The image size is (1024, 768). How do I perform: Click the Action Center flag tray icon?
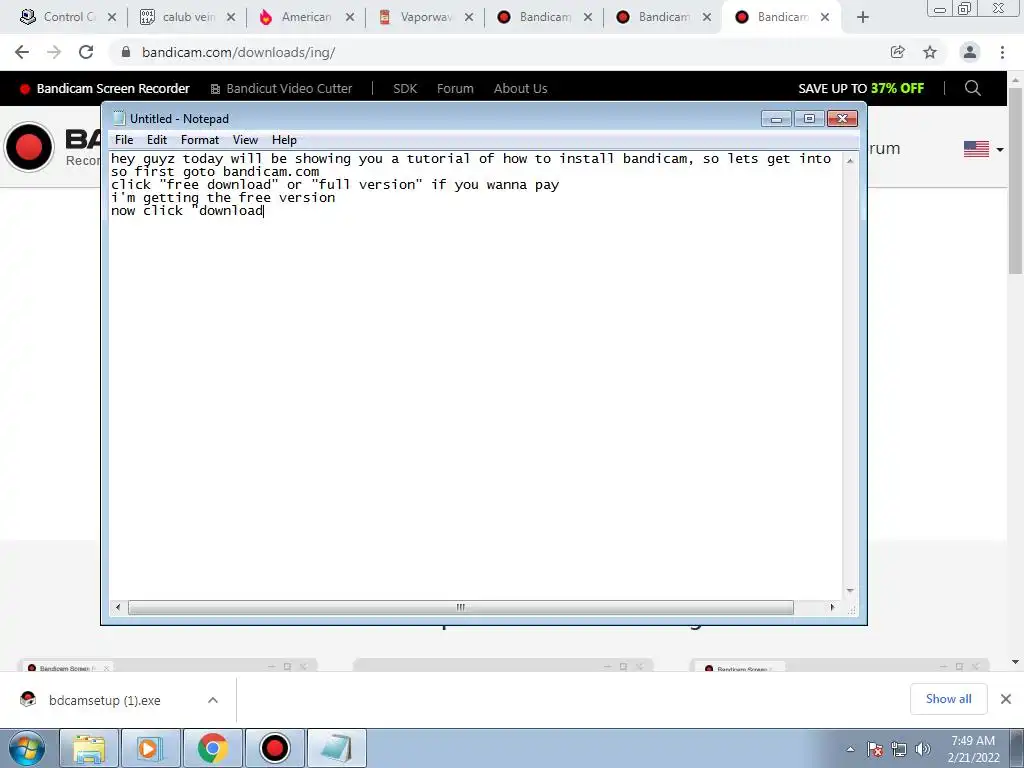pyautogui.click(x=875, y=749)
